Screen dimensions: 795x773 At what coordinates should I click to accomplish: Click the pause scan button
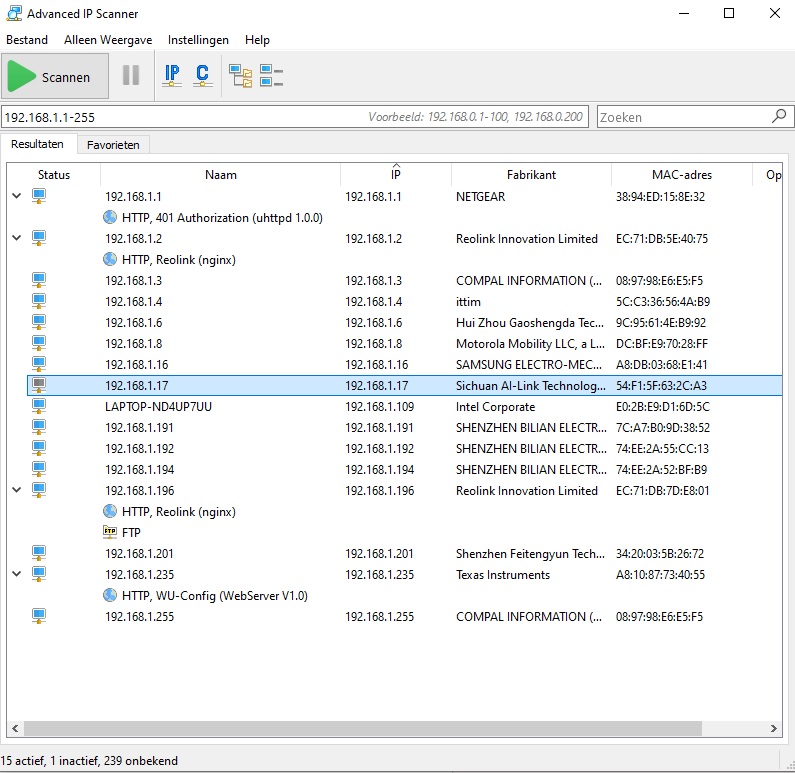pyautogui.click(x=131, y=76)
